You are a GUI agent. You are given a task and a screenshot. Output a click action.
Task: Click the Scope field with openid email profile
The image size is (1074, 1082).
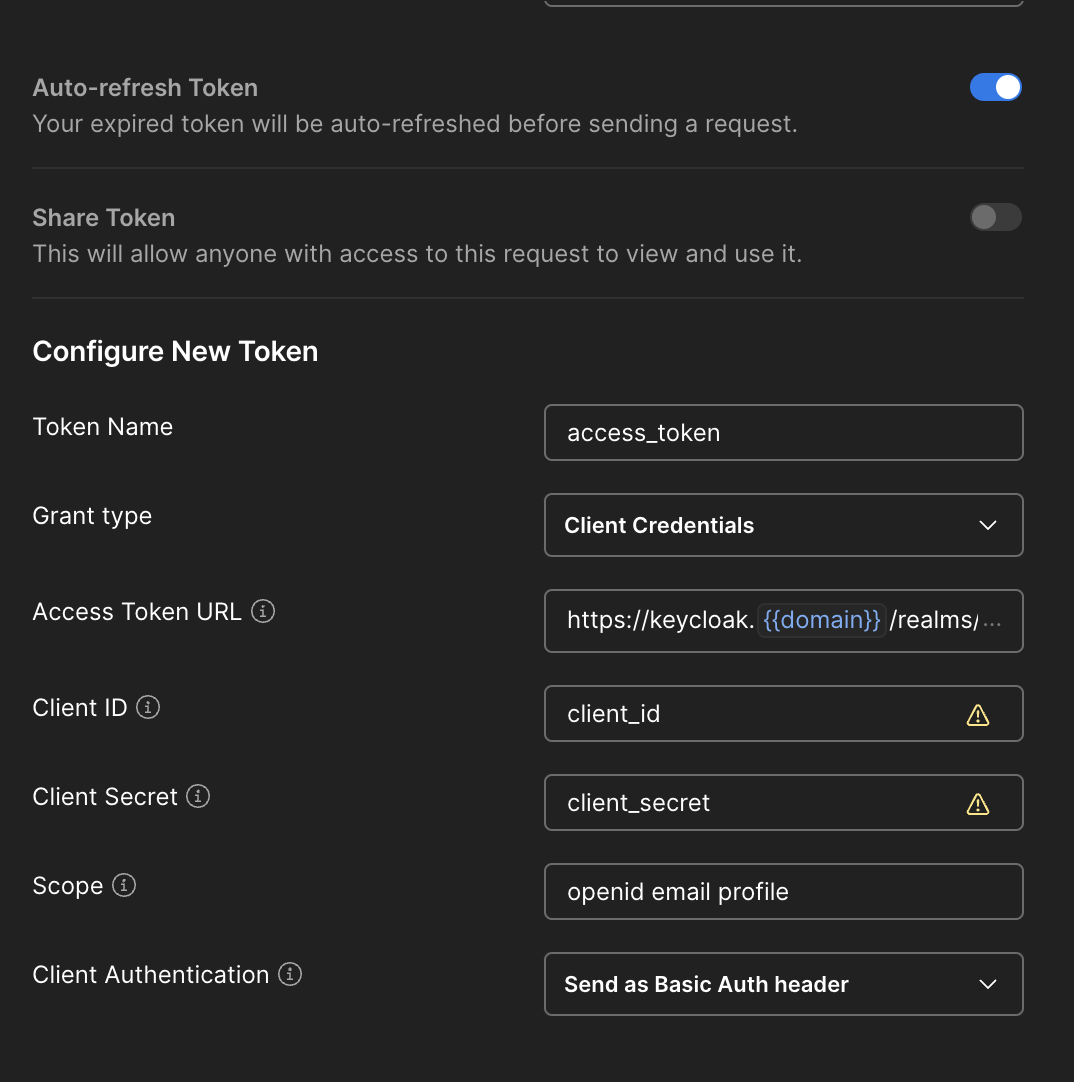[783, 892]
